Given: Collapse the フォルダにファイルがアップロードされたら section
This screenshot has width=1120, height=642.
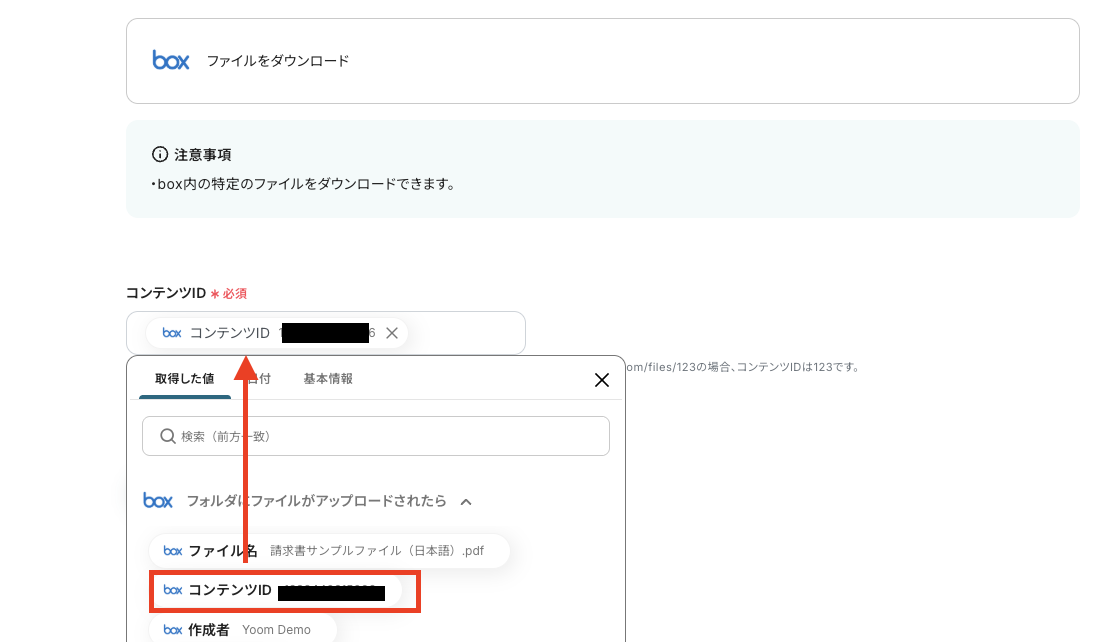Looking at the screenshot, I should tap(464, 502).
